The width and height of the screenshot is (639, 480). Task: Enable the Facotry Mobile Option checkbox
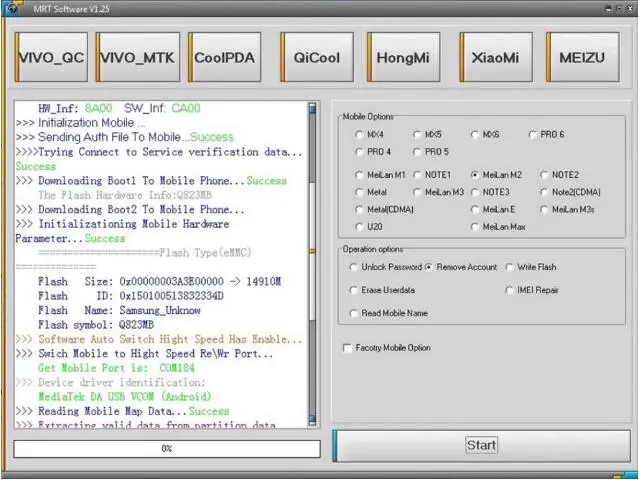(347, 348)
